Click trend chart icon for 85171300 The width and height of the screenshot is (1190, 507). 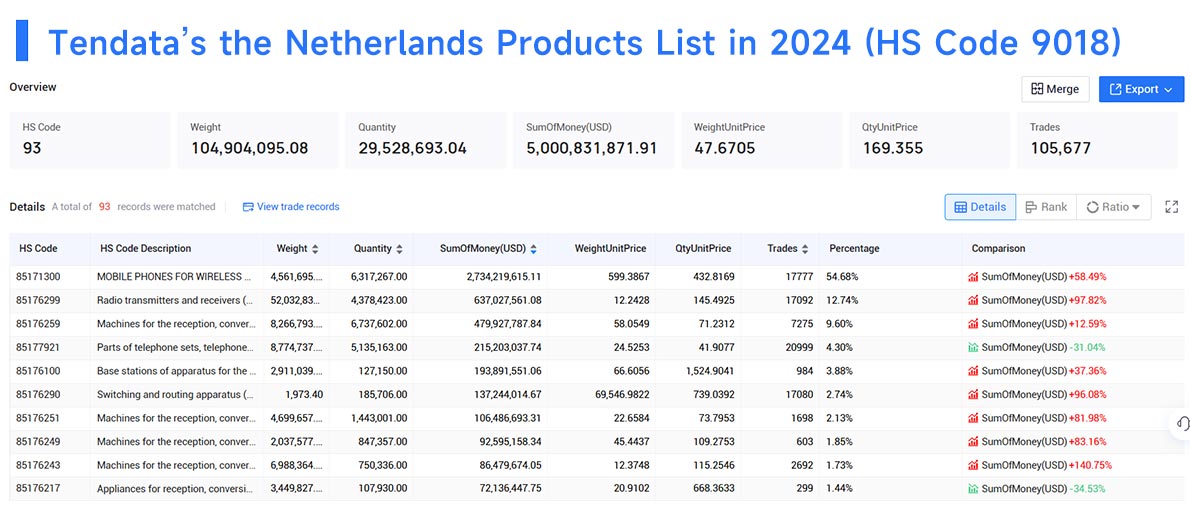(x=973, y=277)
